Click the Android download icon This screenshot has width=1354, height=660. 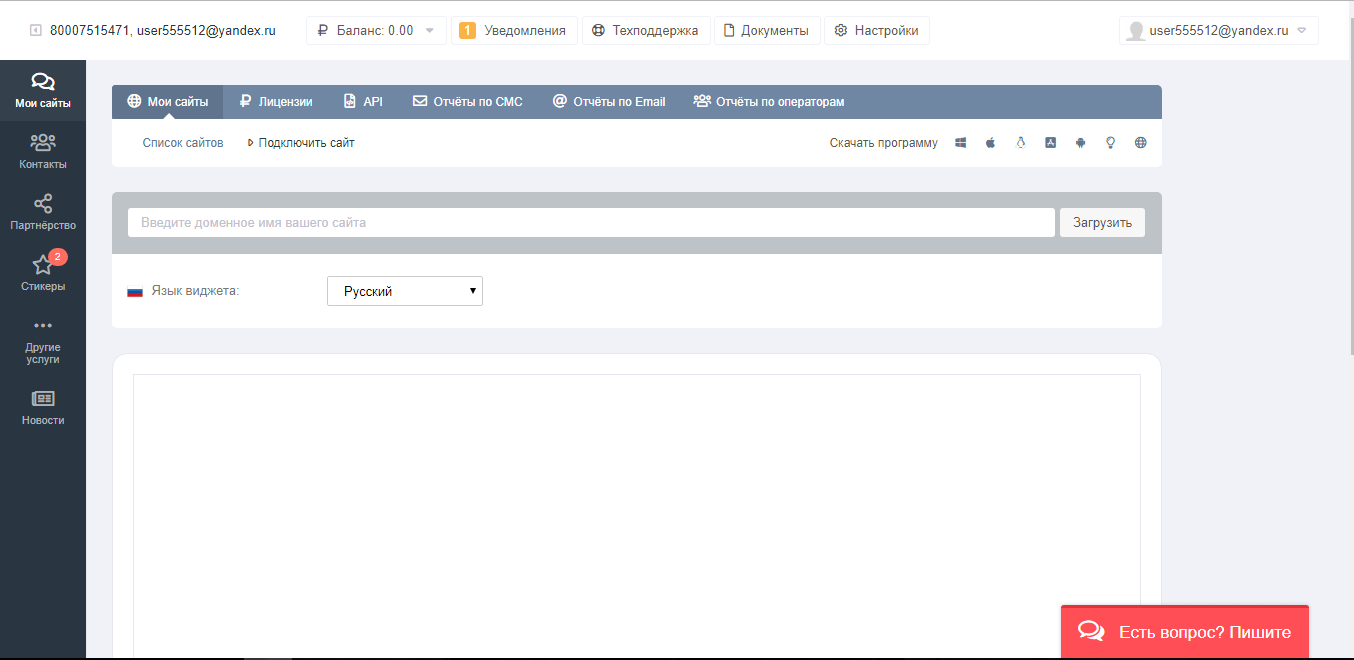tap(1080, 143)
